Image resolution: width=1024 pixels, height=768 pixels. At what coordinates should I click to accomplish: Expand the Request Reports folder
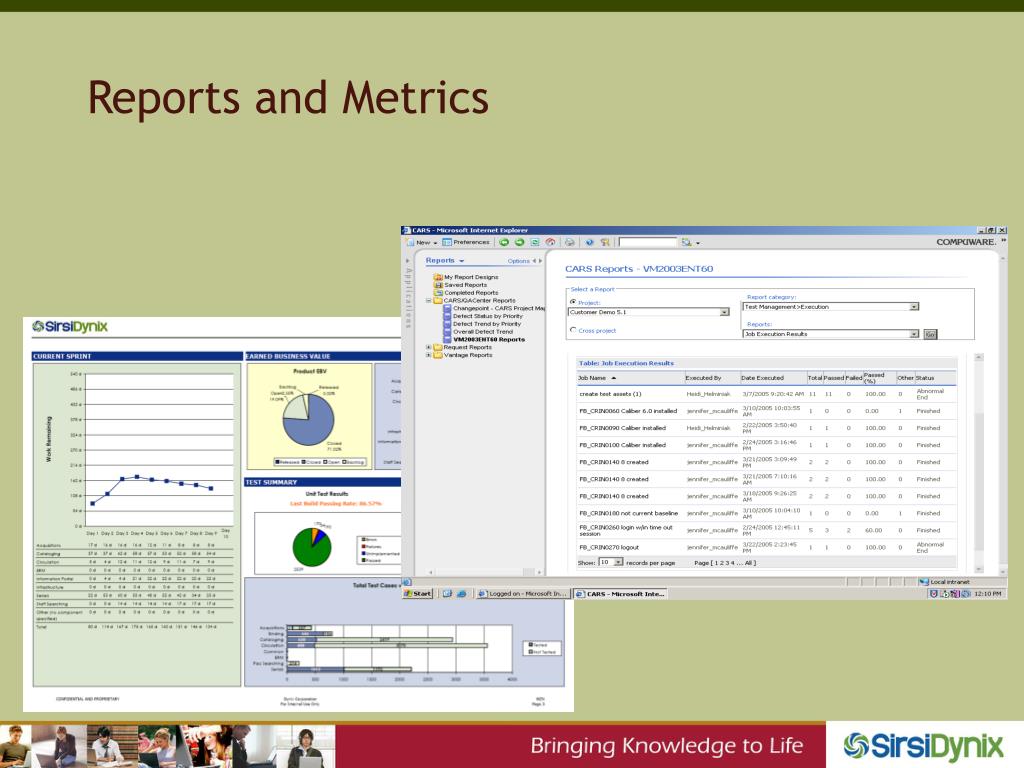tap(428, 347)
